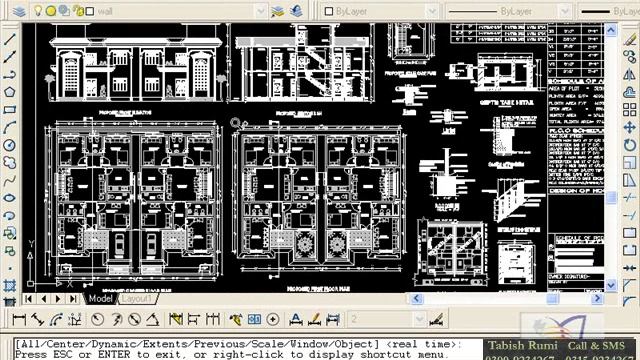The height and width of the screenshot is (360, 640).
Task: Open the dimension style dropdown
Action: click(419, 319)
